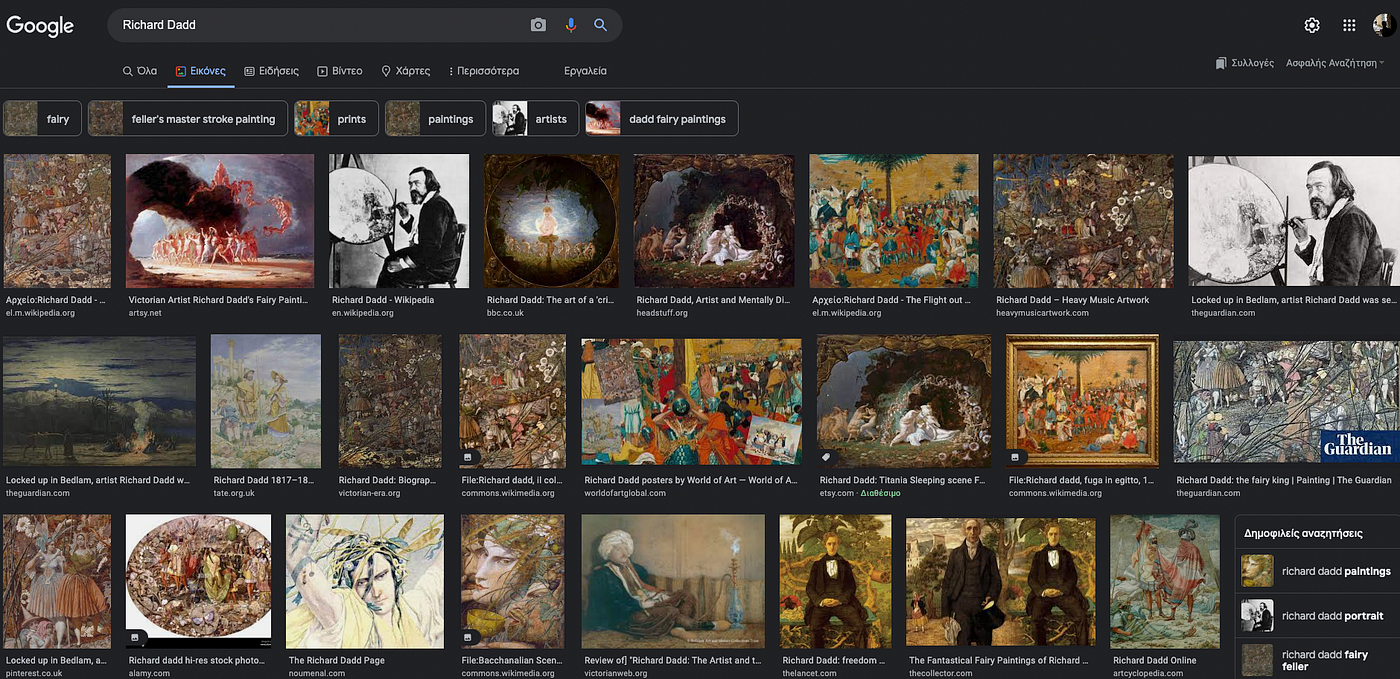Select richard dadd portrait popular search
Screen dimensions: 1400x679
(x=1317, y=616)
